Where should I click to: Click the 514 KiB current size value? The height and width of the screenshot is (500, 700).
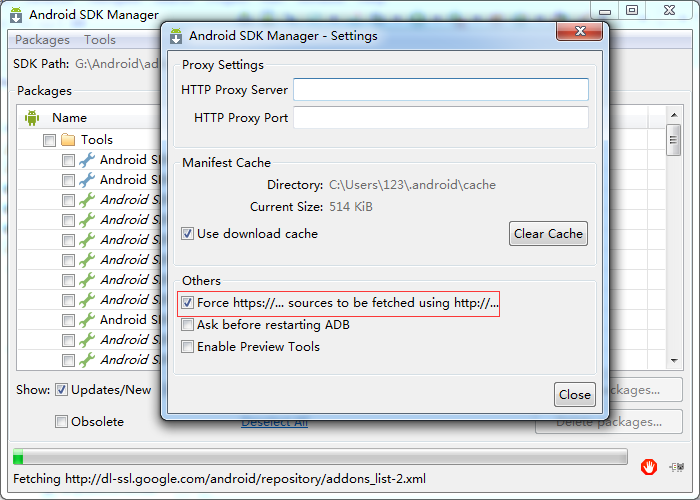351,207
